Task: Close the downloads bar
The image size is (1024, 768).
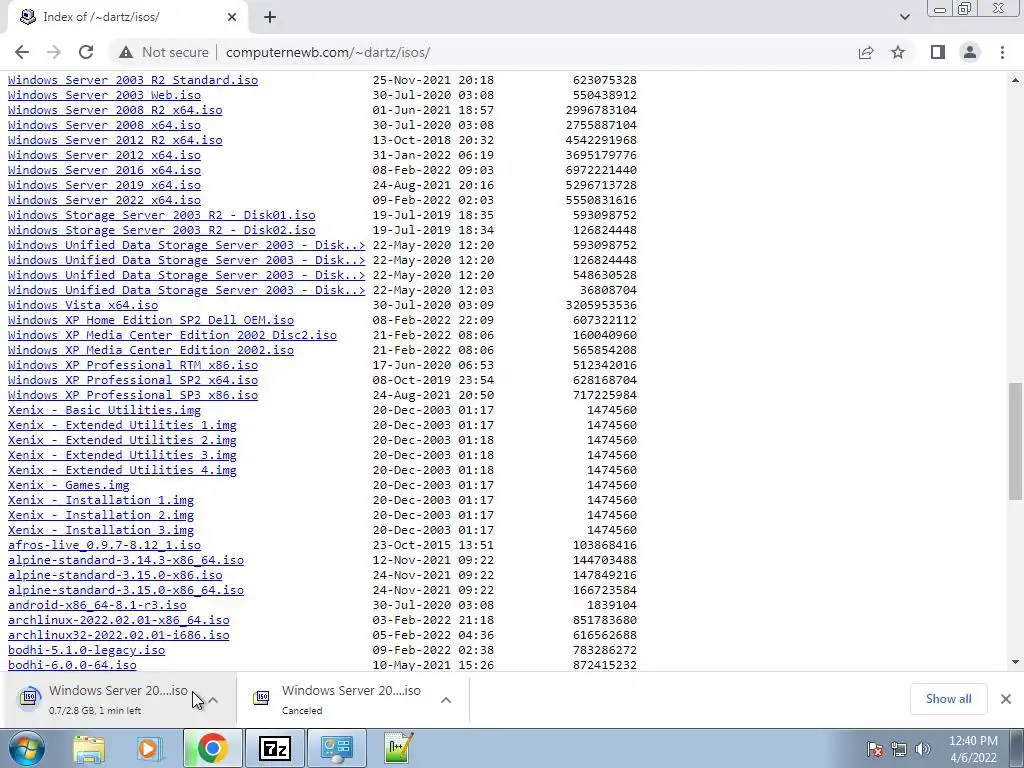Action: [x=1006, y=699]
